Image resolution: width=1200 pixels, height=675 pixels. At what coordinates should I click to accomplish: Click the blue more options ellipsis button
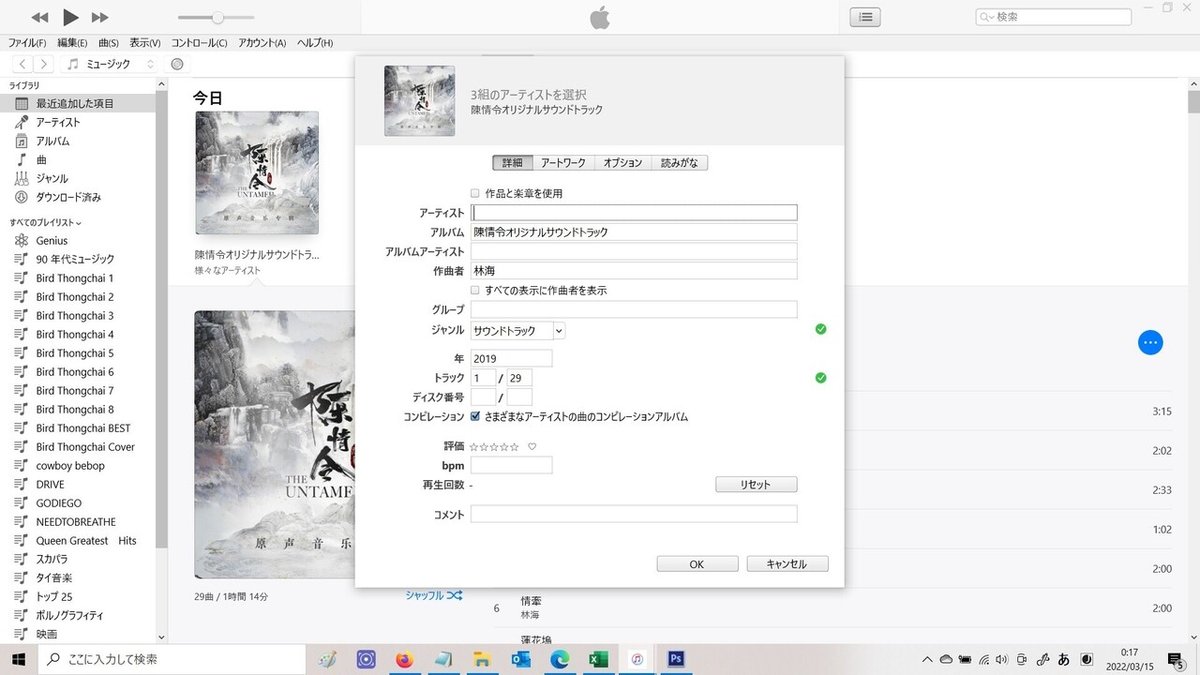[x=1150, y=342]
